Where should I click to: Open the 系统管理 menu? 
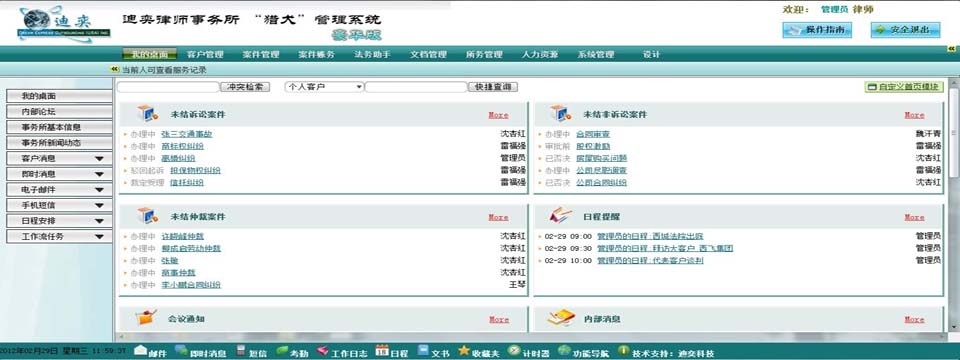596,54
